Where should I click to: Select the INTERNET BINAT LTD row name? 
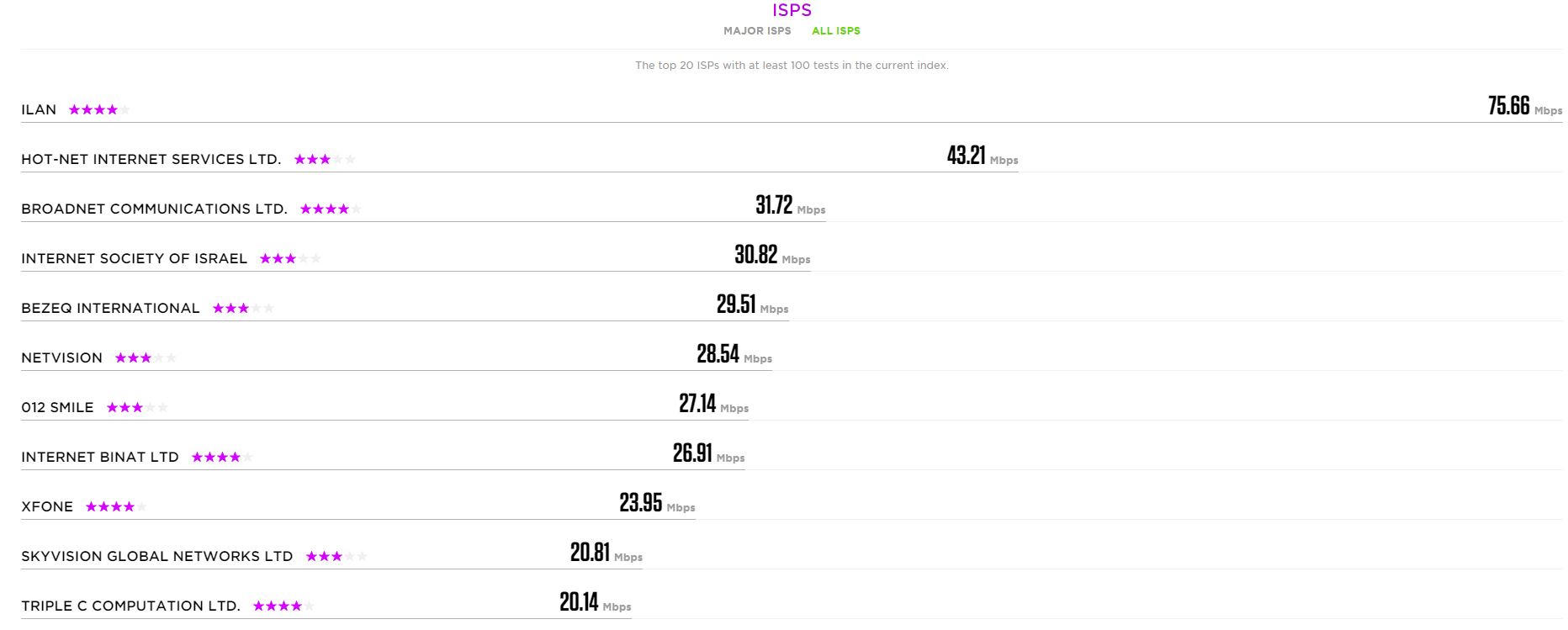pyautogui.click(x=100, y=458)
